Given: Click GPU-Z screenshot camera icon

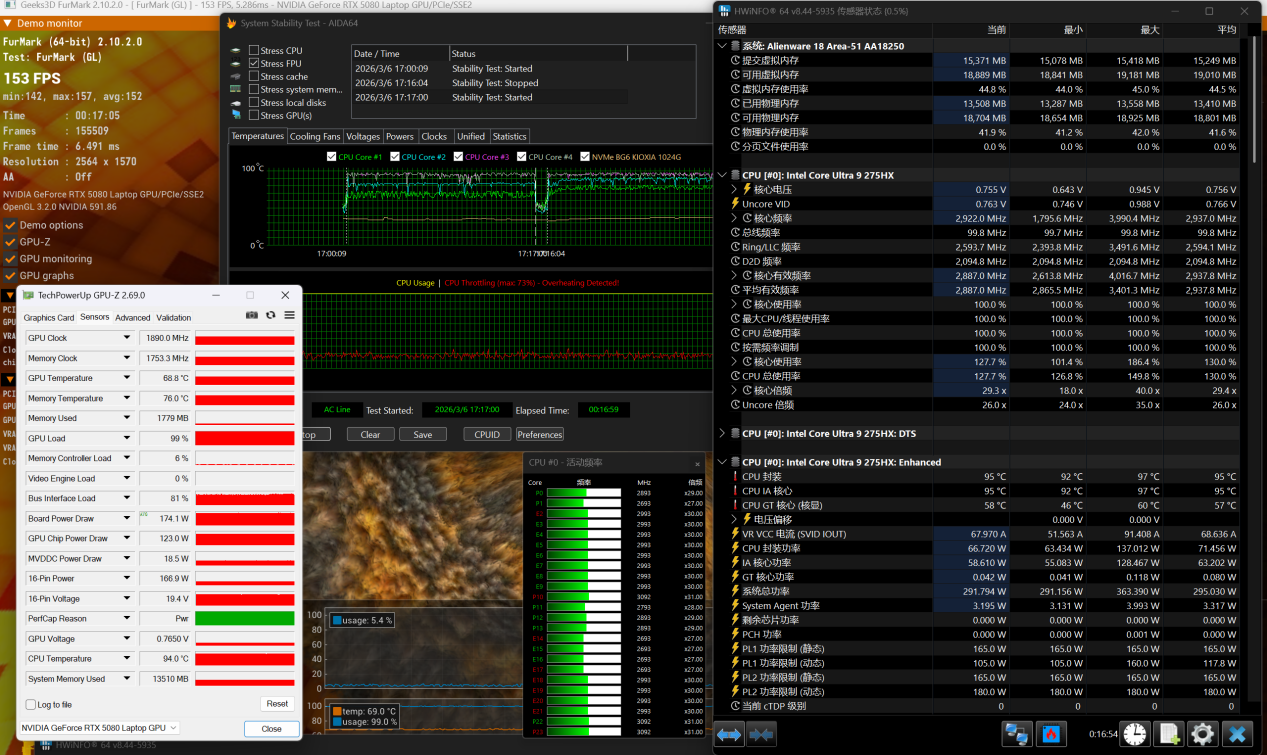Looking at the screenshot, I should coord(252,315).
